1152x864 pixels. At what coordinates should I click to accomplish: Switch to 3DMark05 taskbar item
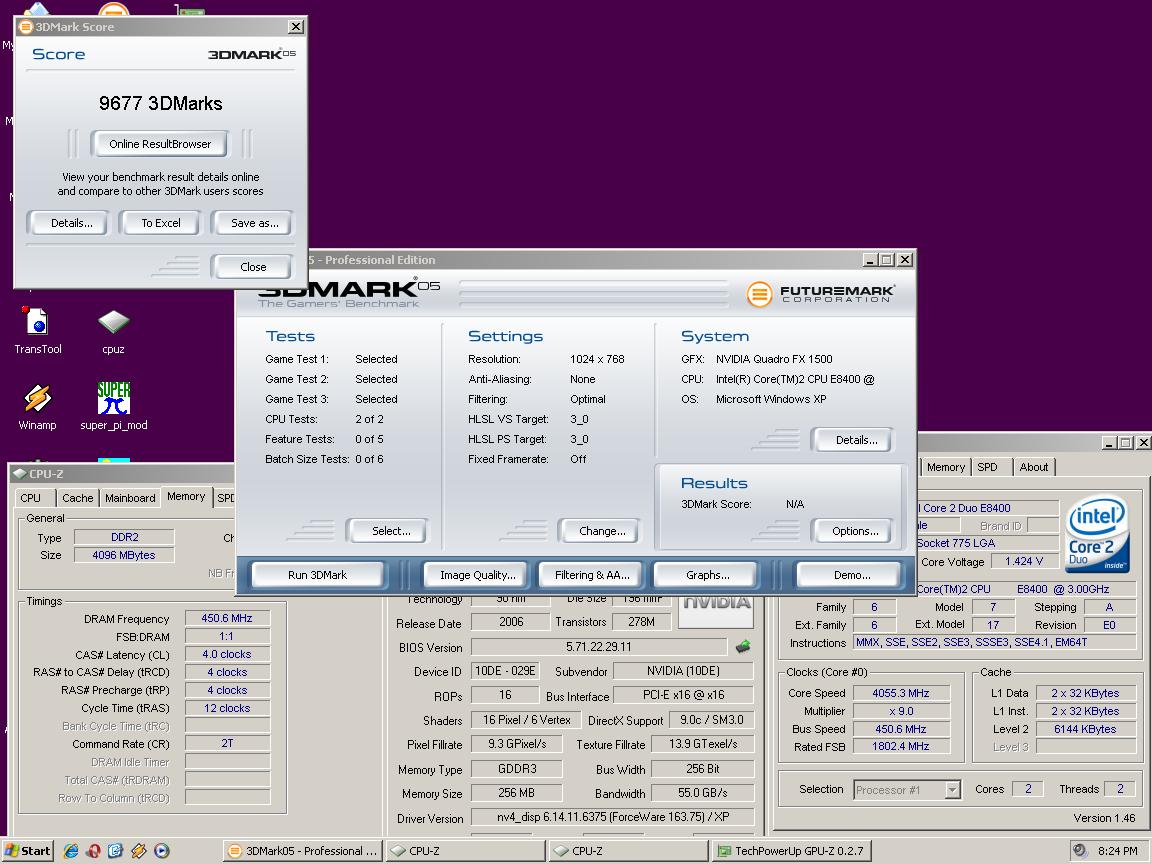tap(303, 851)
